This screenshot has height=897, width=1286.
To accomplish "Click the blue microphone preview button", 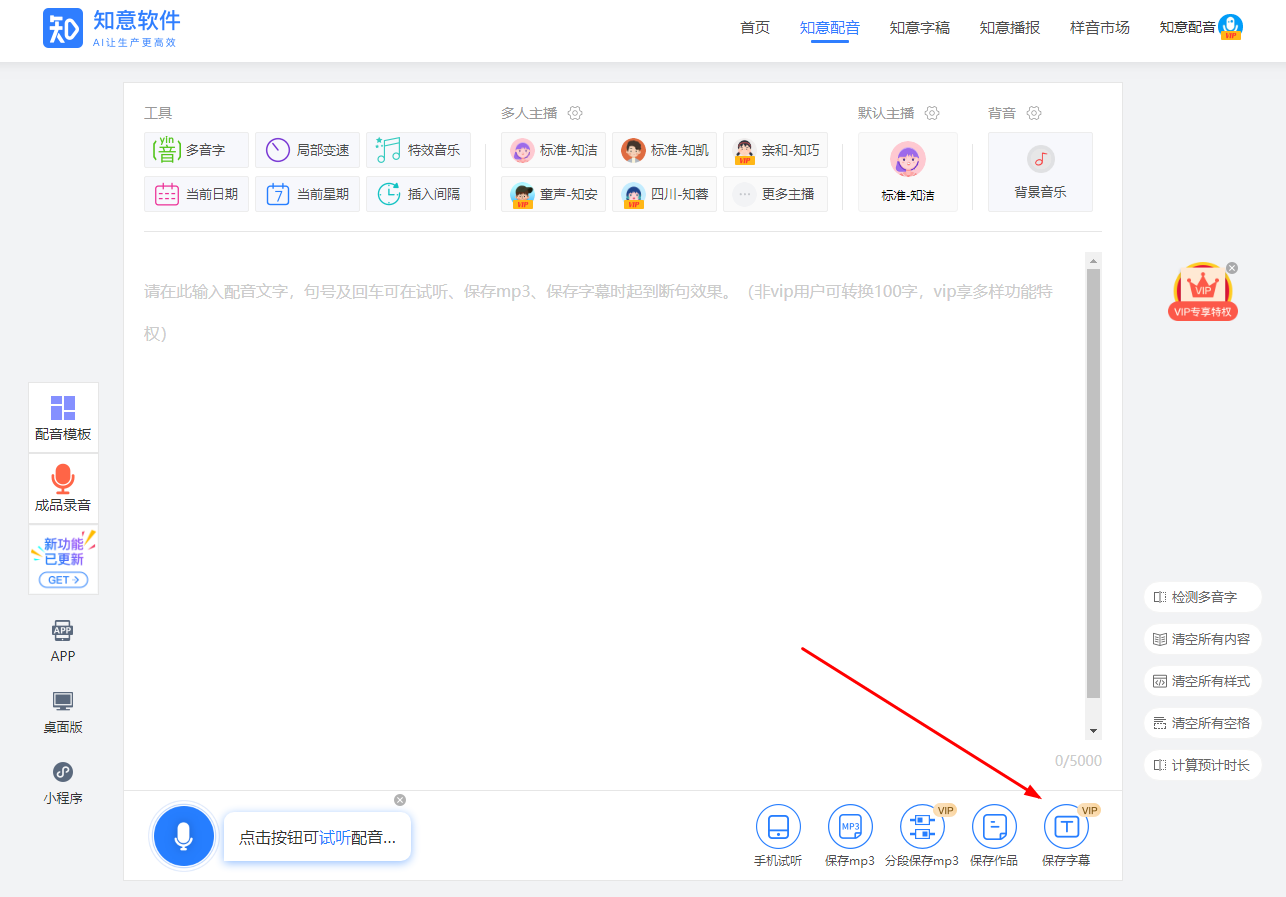I will point(183,835).
